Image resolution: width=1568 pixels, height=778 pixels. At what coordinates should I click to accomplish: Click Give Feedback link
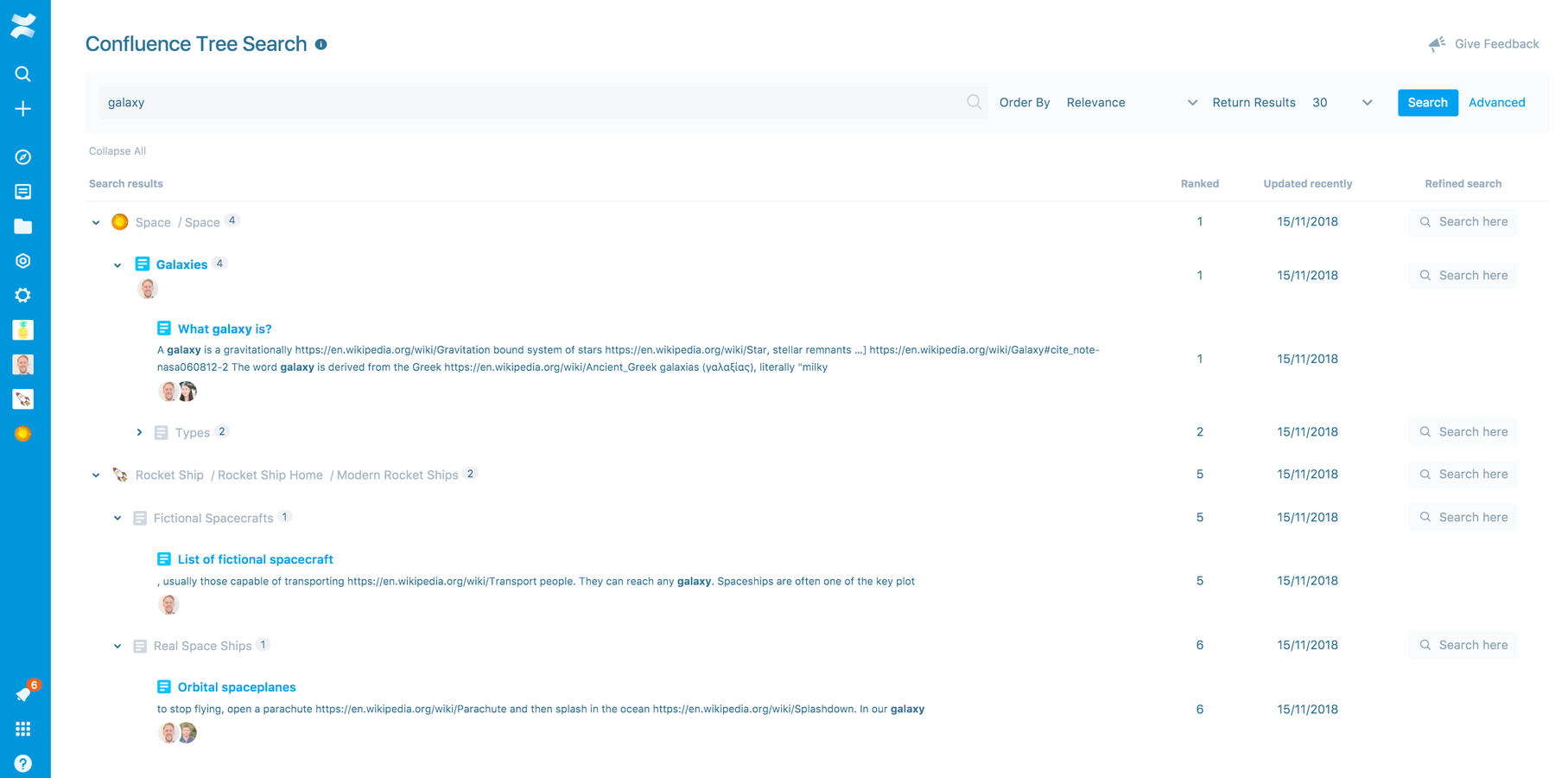pyautogui.click(x=1496, y=44)
